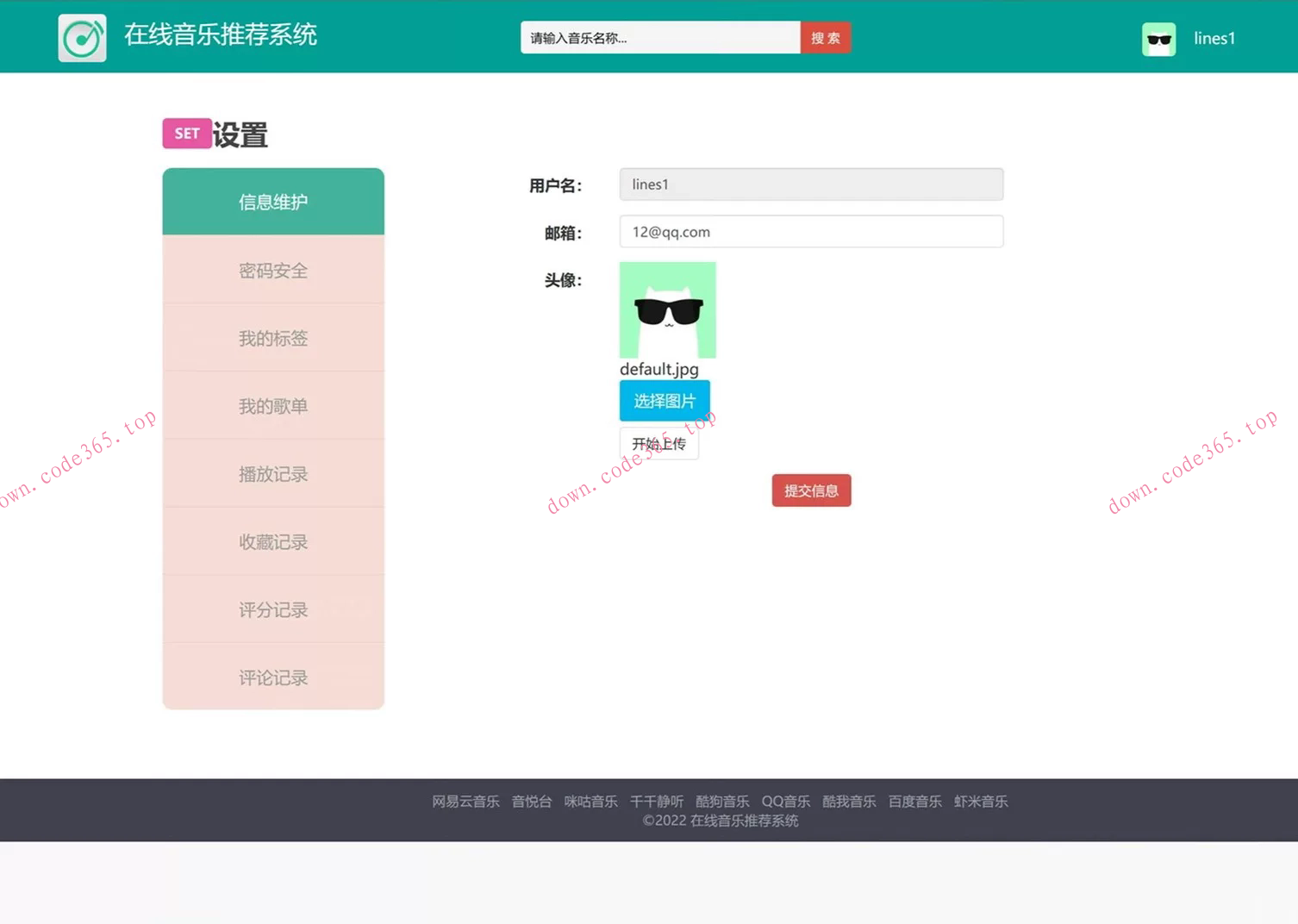This screenshot has height=924, width=1298.
Task: Submit the form via 提交信息 button
Action: 810,490
